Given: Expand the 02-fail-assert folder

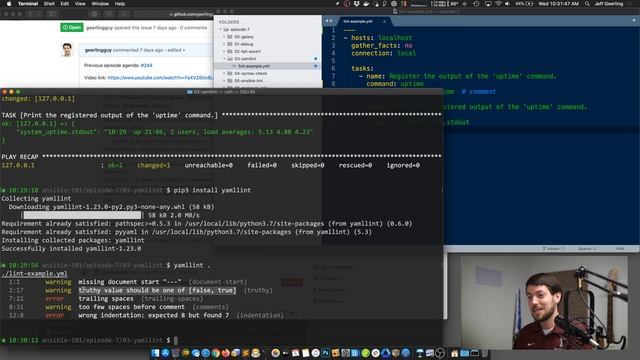Looking at the screenshot, I should (224, 51).
